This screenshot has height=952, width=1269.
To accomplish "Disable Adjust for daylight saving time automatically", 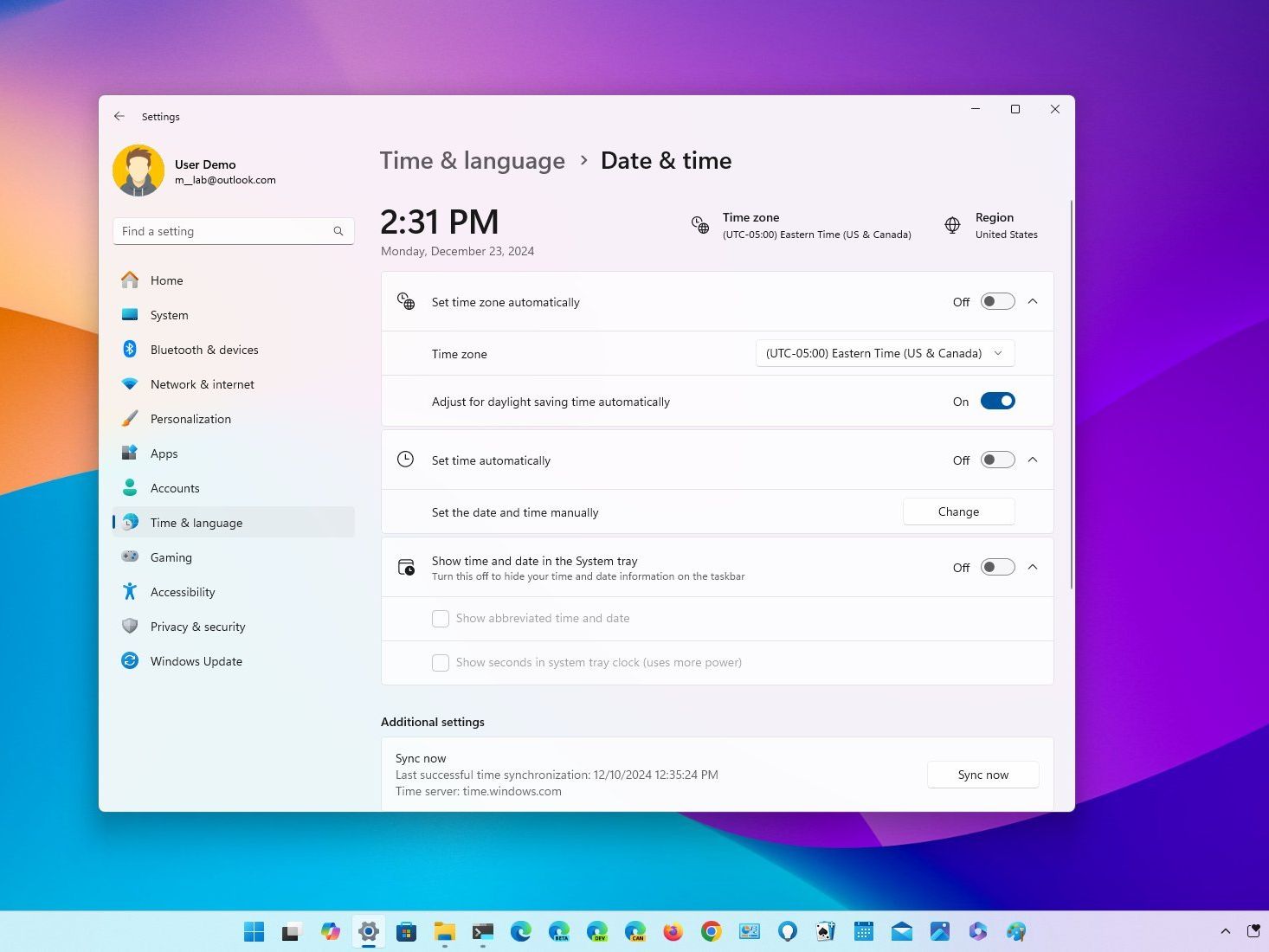I will pyautogui.click(x=997, y=401).
